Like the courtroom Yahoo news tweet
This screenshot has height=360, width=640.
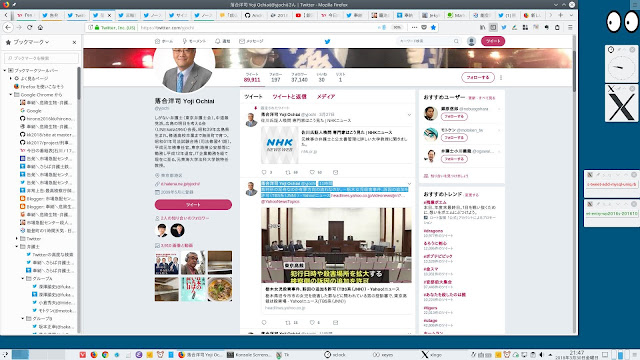click(x=312, y=322)
